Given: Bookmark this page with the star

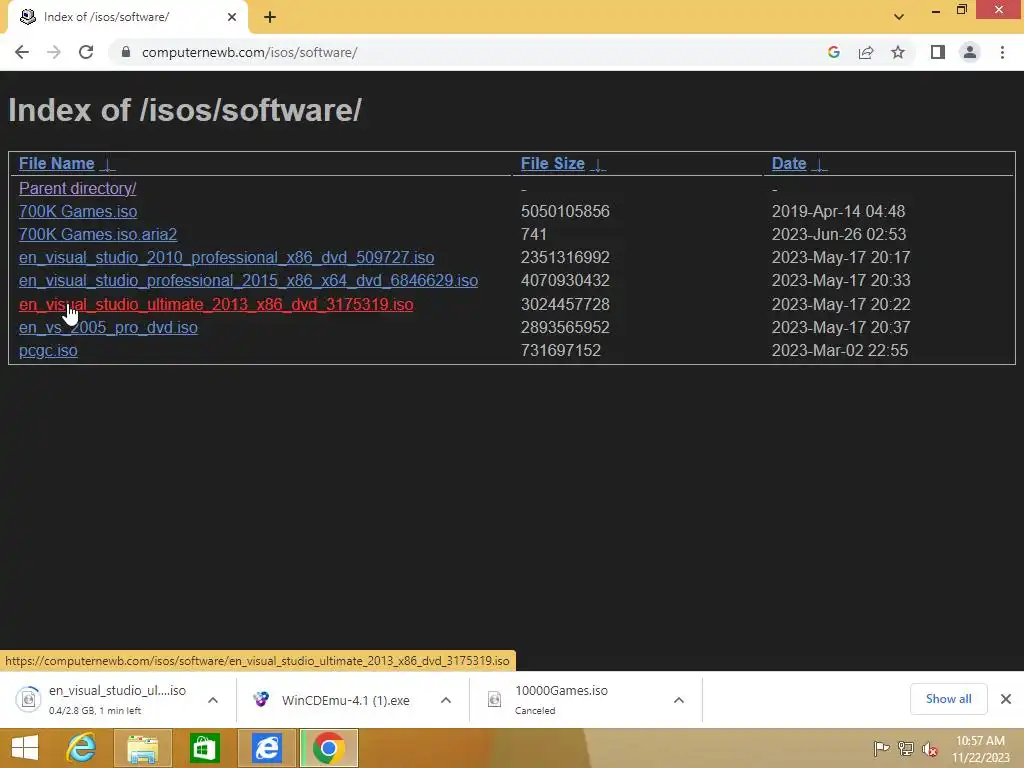Looking at the screenshot, I should [x=898, y=52].
